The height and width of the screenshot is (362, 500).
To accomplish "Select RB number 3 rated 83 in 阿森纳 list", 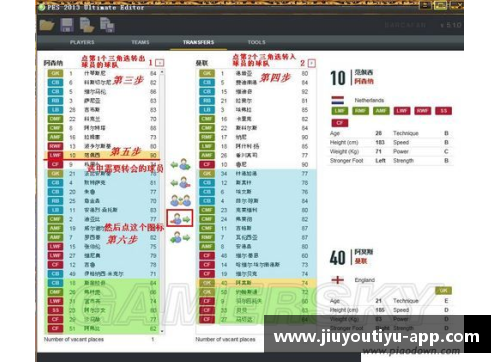I will [x=102, y=100].
